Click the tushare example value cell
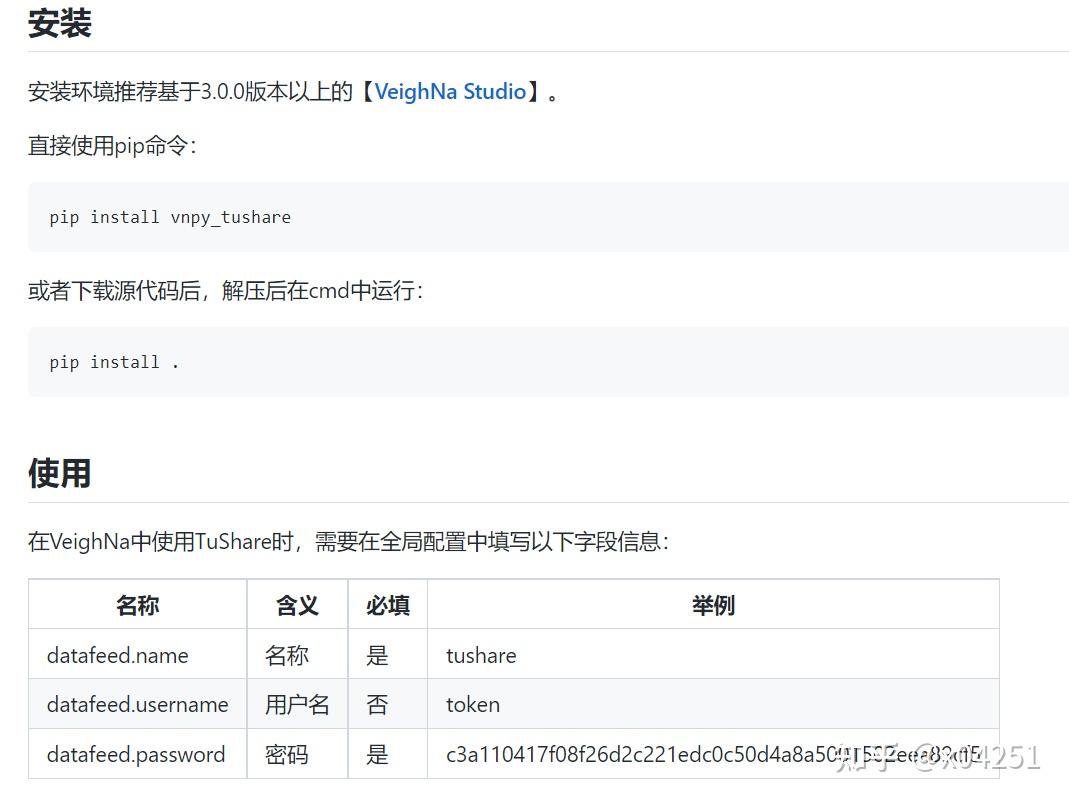1069x802 pixels. point(480,655)
